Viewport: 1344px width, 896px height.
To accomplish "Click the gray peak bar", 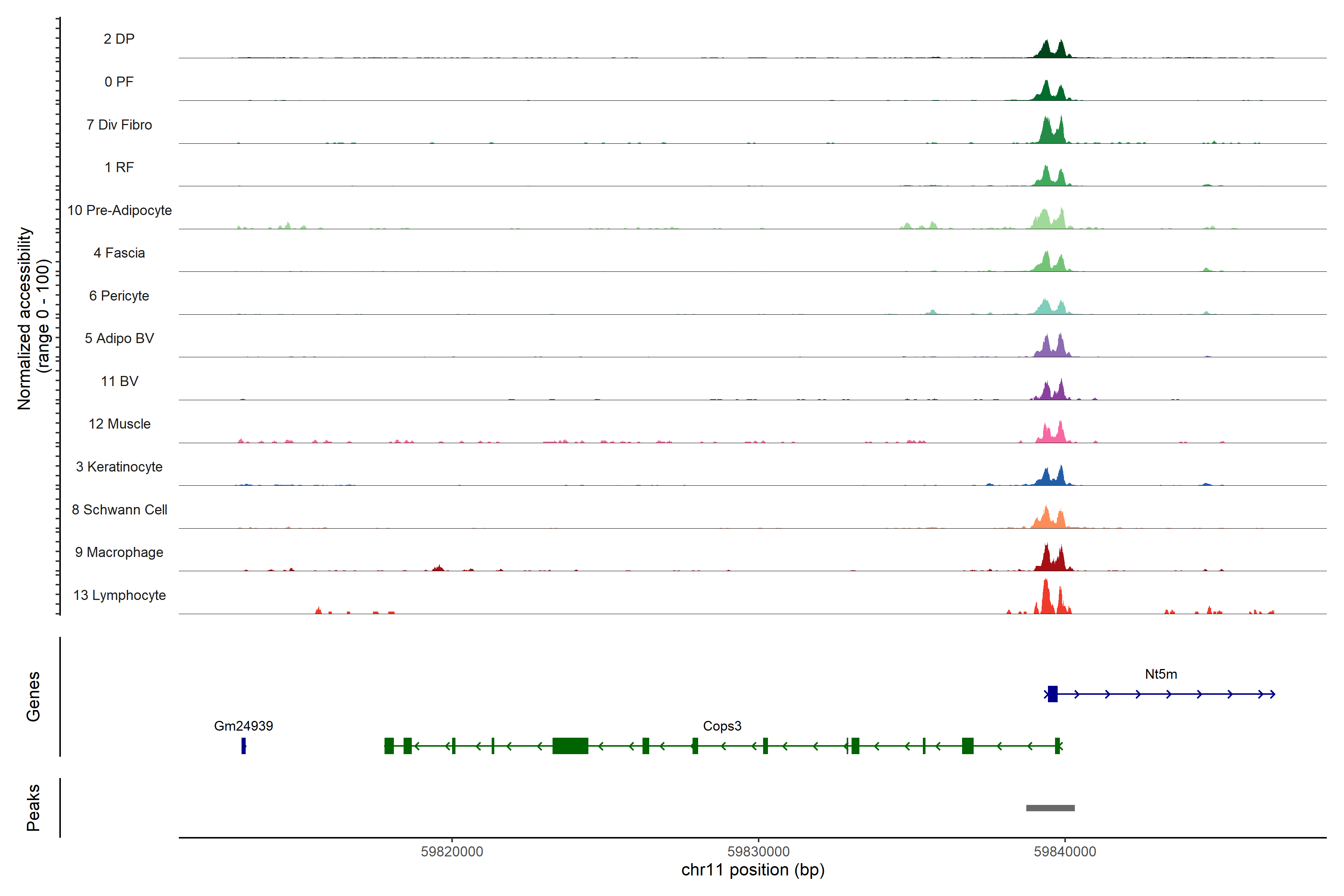I will pyautogui.click(x=1050, y=808).
